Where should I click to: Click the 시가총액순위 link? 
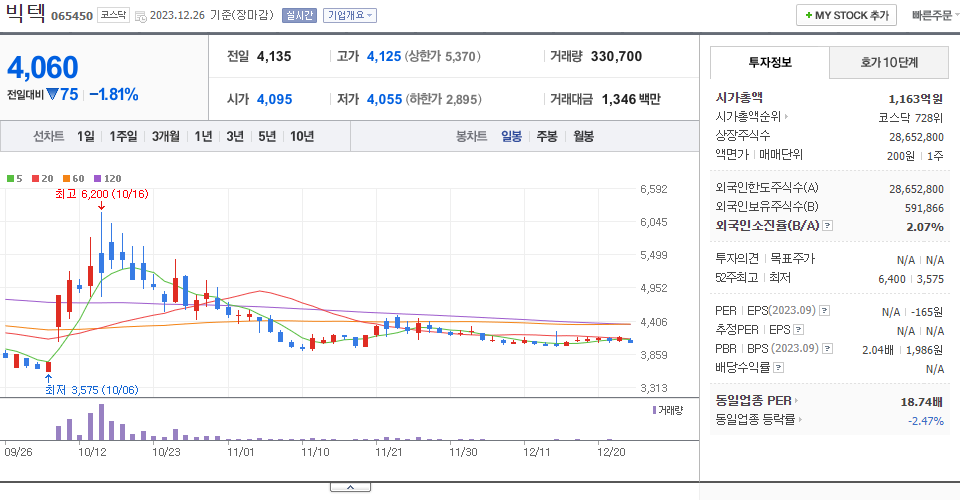click(751, 116)
